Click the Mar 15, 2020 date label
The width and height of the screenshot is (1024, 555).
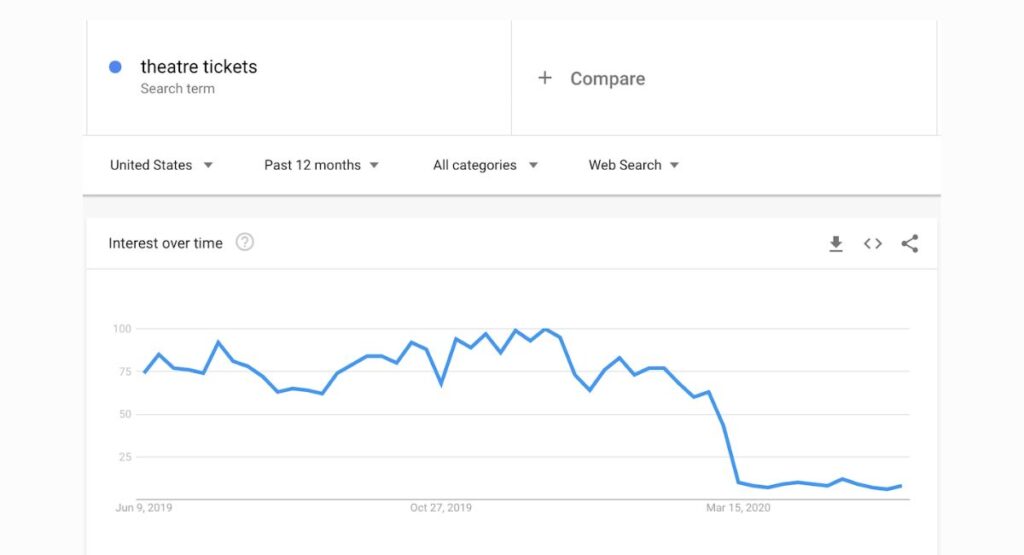pyautogui.click(x=738, y=508)
